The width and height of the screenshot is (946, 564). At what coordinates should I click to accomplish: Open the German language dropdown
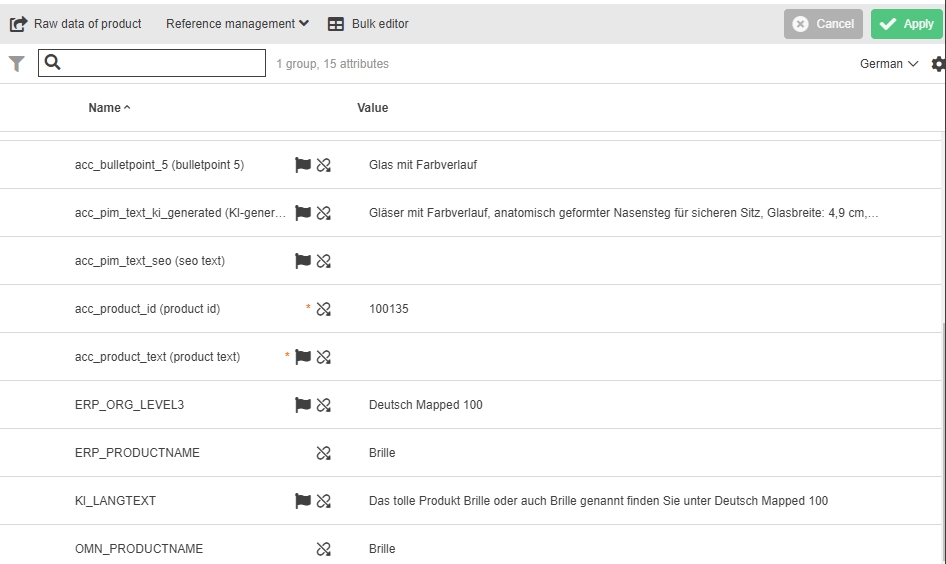[x=888, y=64]
